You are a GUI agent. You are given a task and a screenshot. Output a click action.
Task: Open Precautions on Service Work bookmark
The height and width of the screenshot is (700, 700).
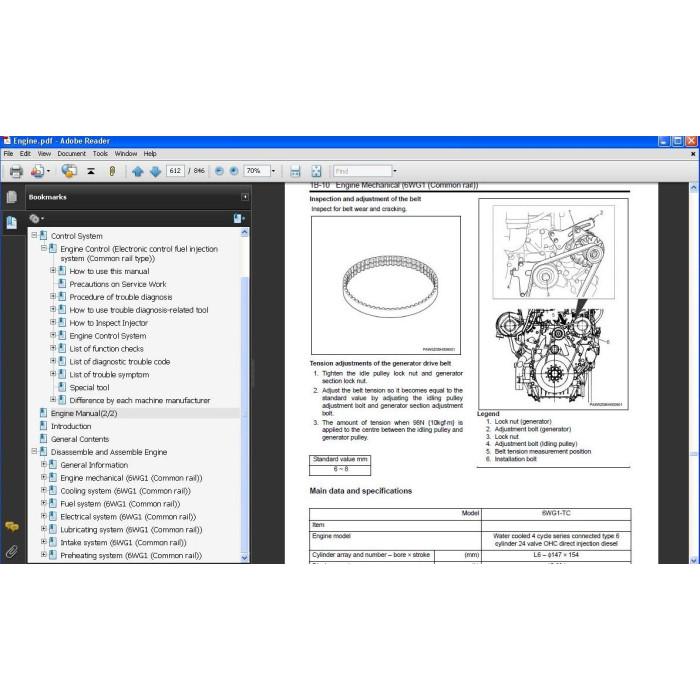coord(117,284)
